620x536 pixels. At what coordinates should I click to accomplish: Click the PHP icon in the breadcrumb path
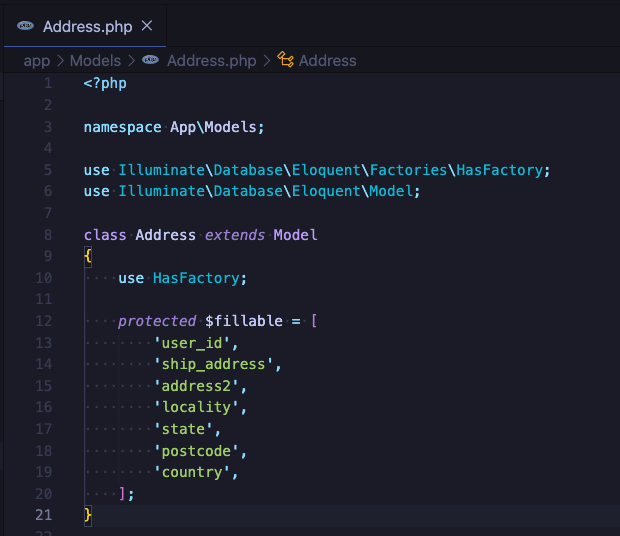click(x=151, y=61)
